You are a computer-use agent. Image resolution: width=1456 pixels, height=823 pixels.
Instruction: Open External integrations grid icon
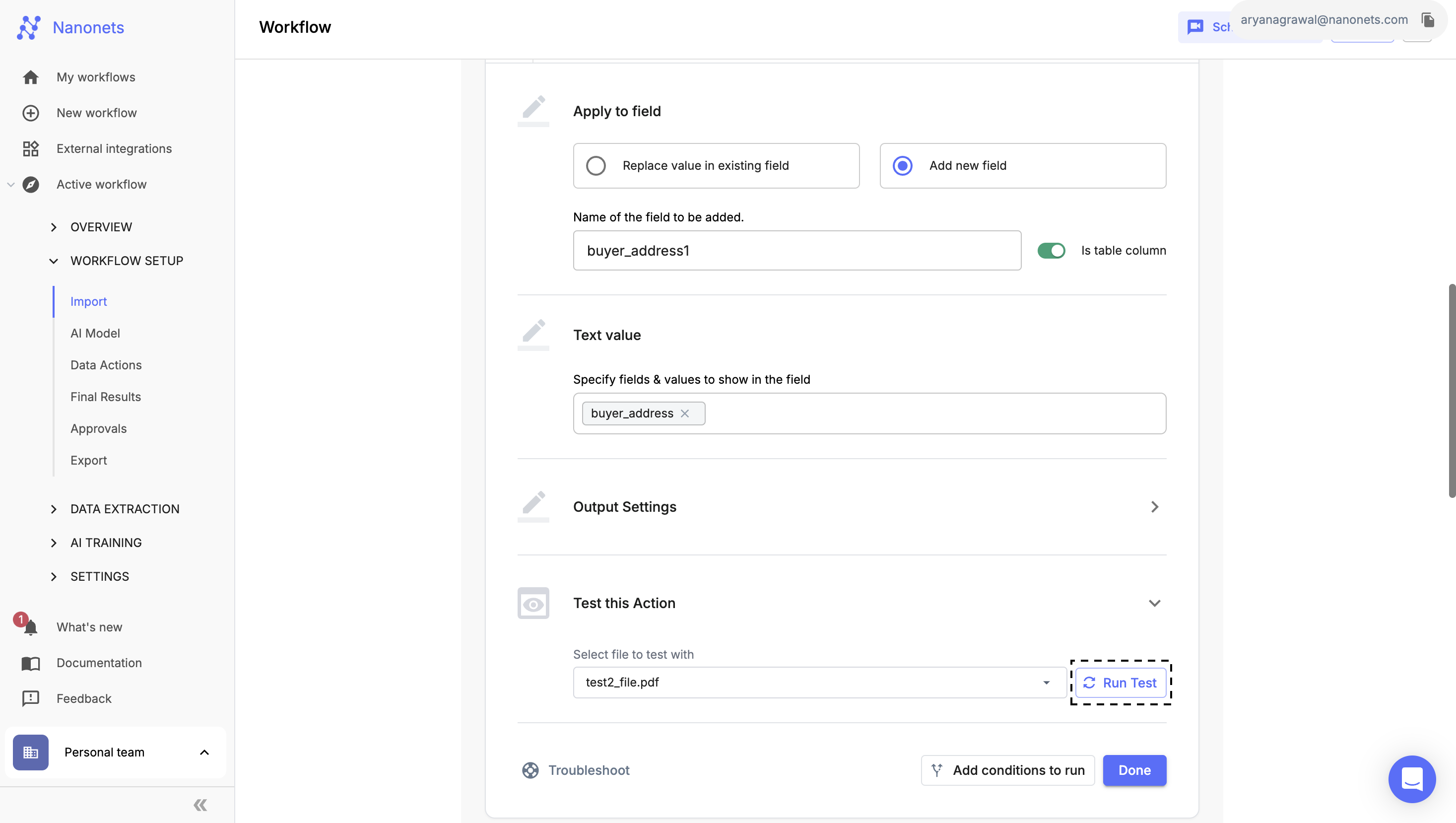point(31,148)
